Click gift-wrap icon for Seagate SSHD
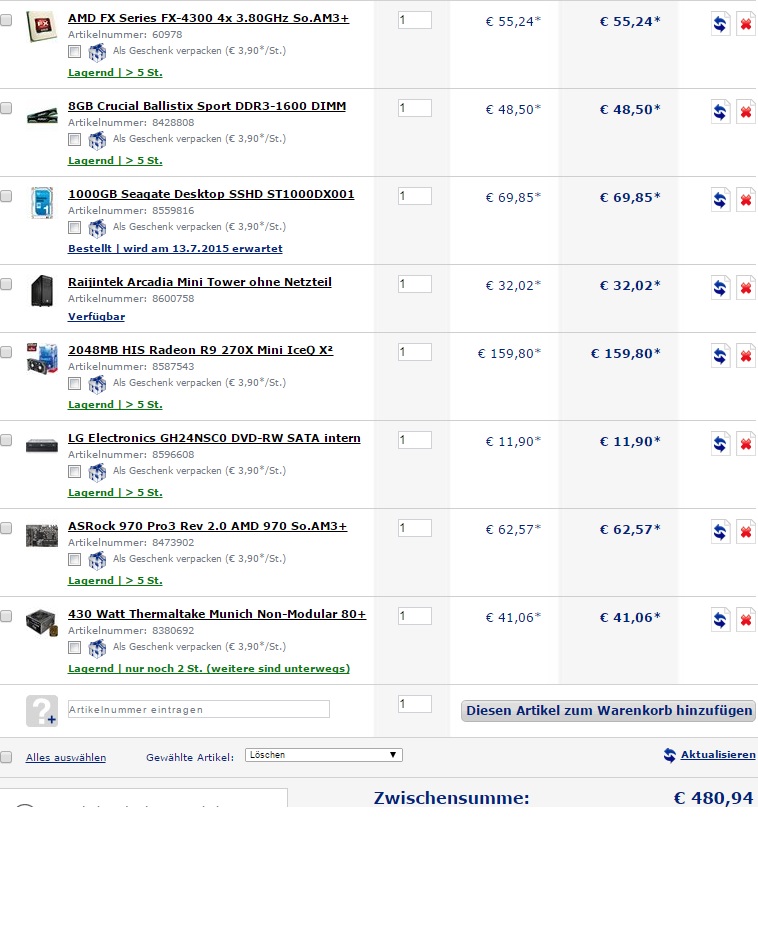The image size is (758, 942). (97, 228)
